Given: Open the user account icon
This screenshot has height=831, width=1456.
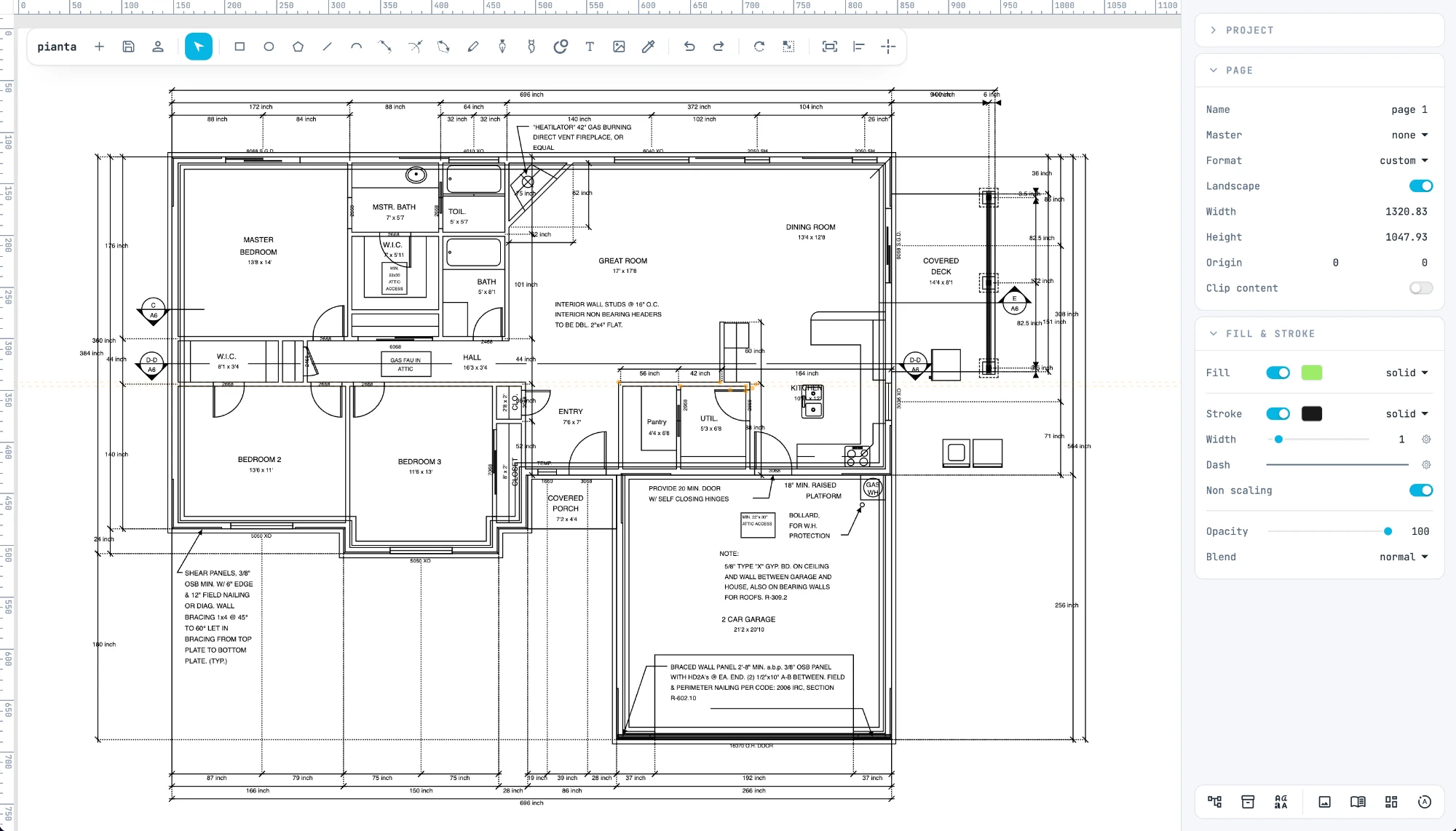Looking at the screenshot, I should point(157,47).
